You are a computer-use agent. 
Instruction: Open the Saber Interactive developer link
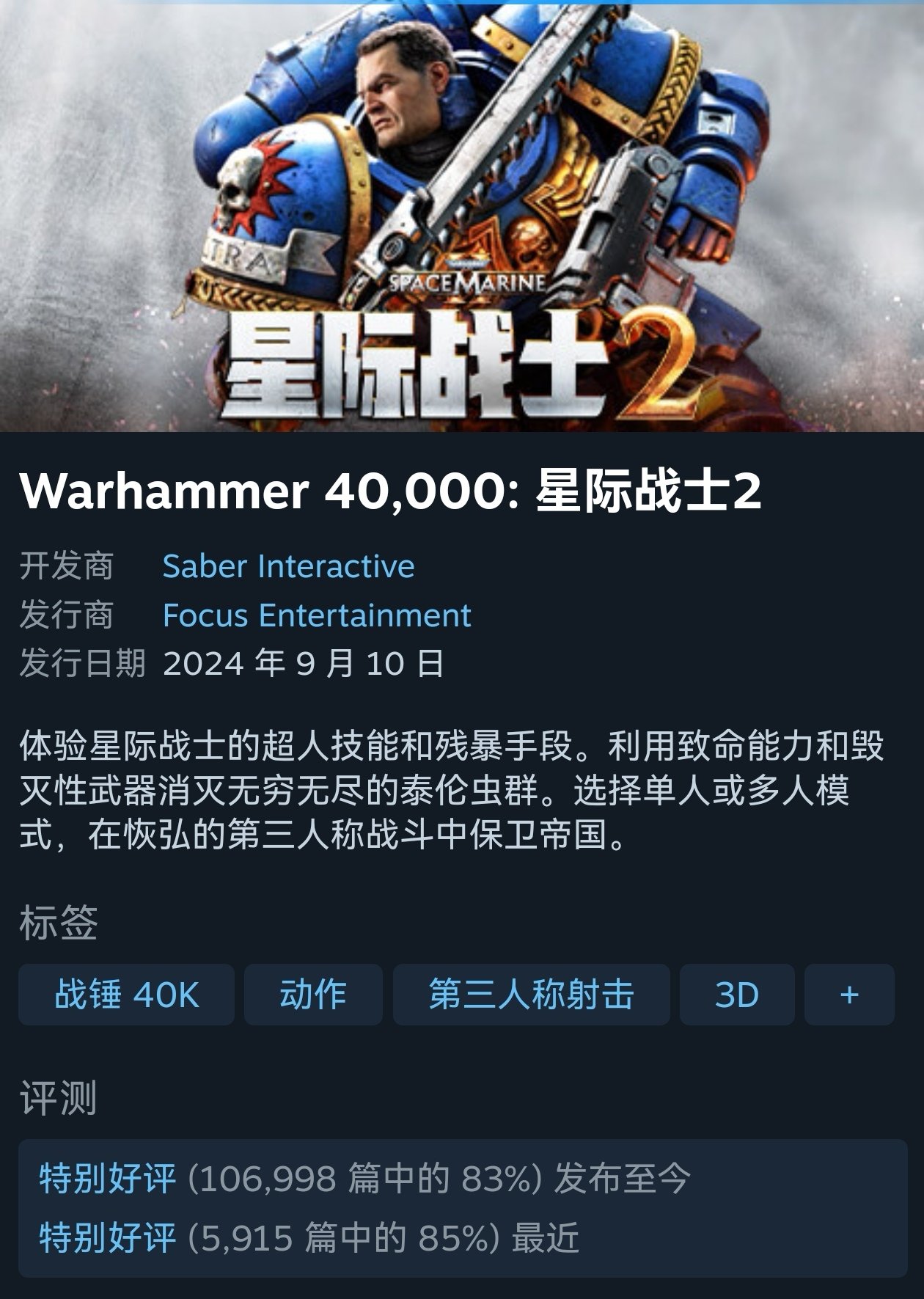(288, 566)
